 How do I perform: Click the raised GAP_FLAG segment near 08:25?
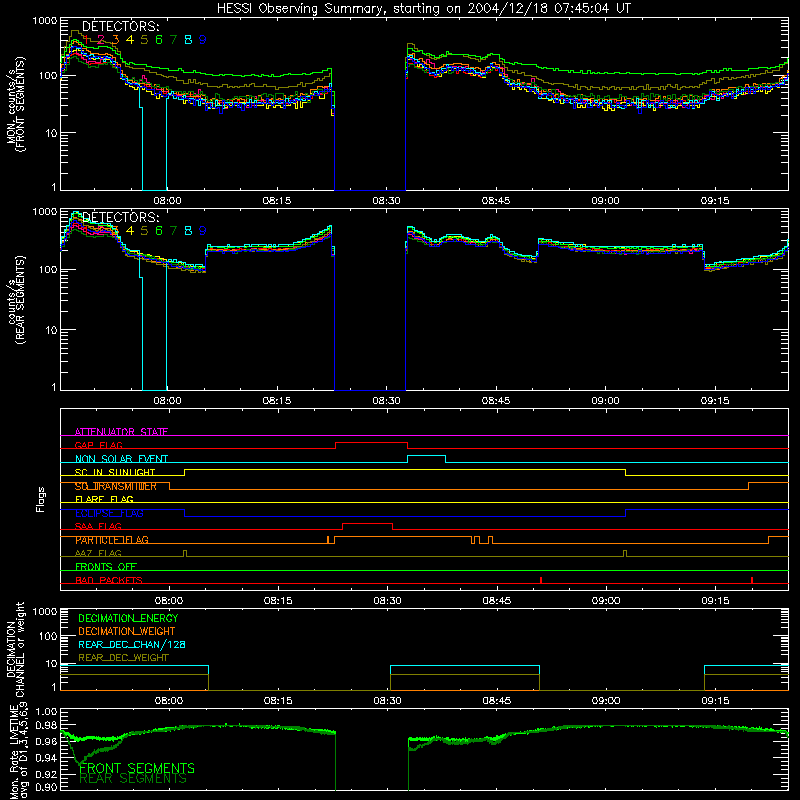[371, 442]
